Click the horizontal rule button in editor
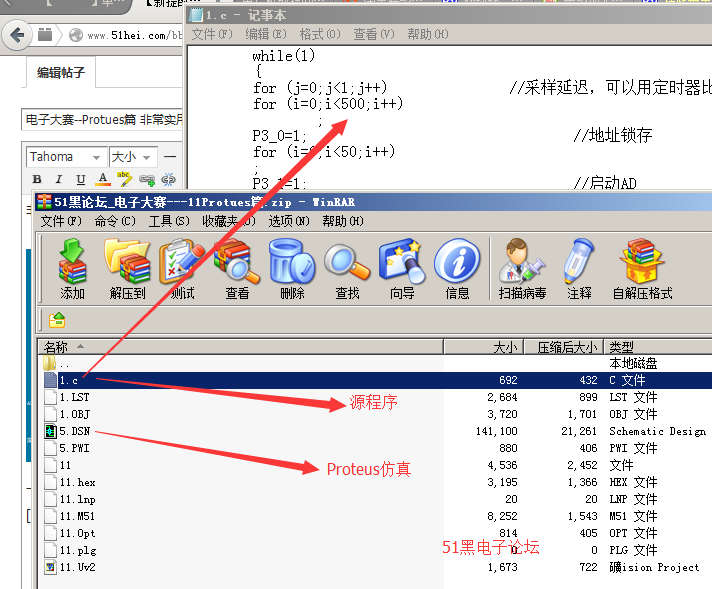 170,157
